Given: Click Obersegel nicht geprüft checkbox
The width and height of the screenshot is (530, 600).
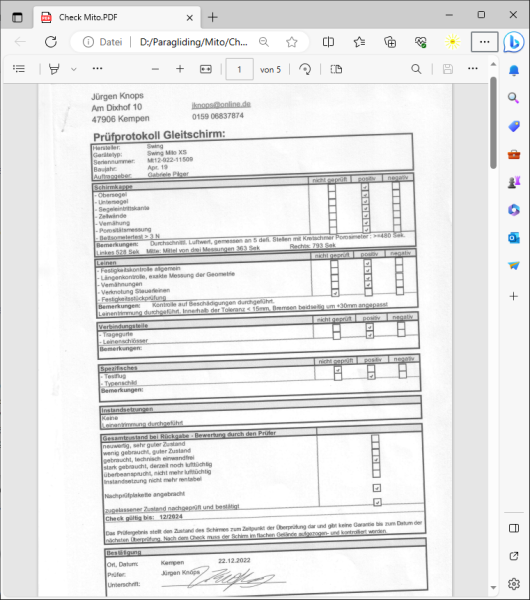Looking at the screenshot, I should tap(331, 188).
